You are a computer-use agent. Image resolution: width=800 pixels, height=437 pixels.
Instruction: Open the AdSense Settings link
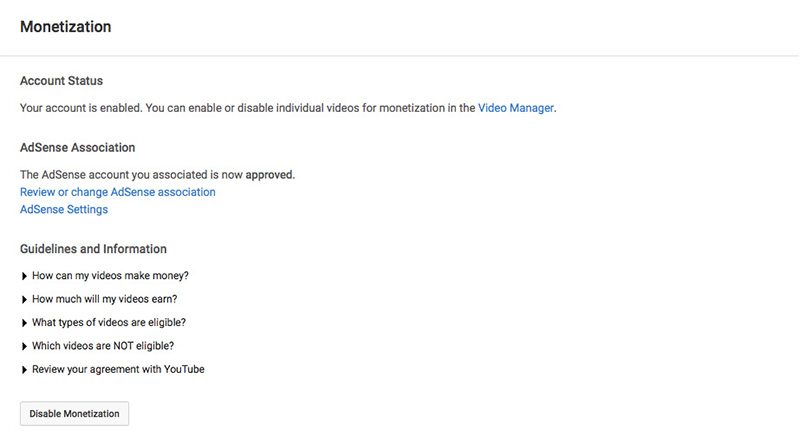[x=64, y=209]
